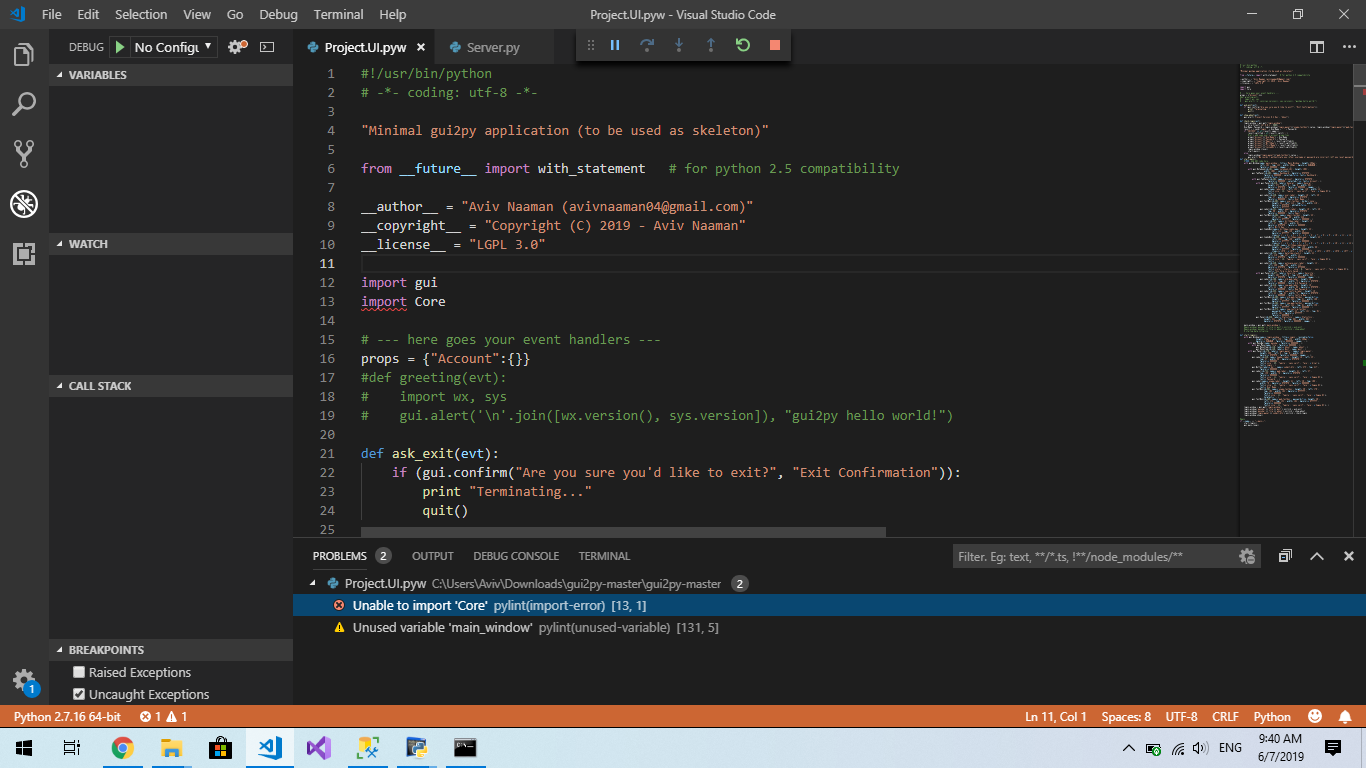The image size is (1366, 768).
Task: Open the Selection menu
Action: click(x=141, y=14)
